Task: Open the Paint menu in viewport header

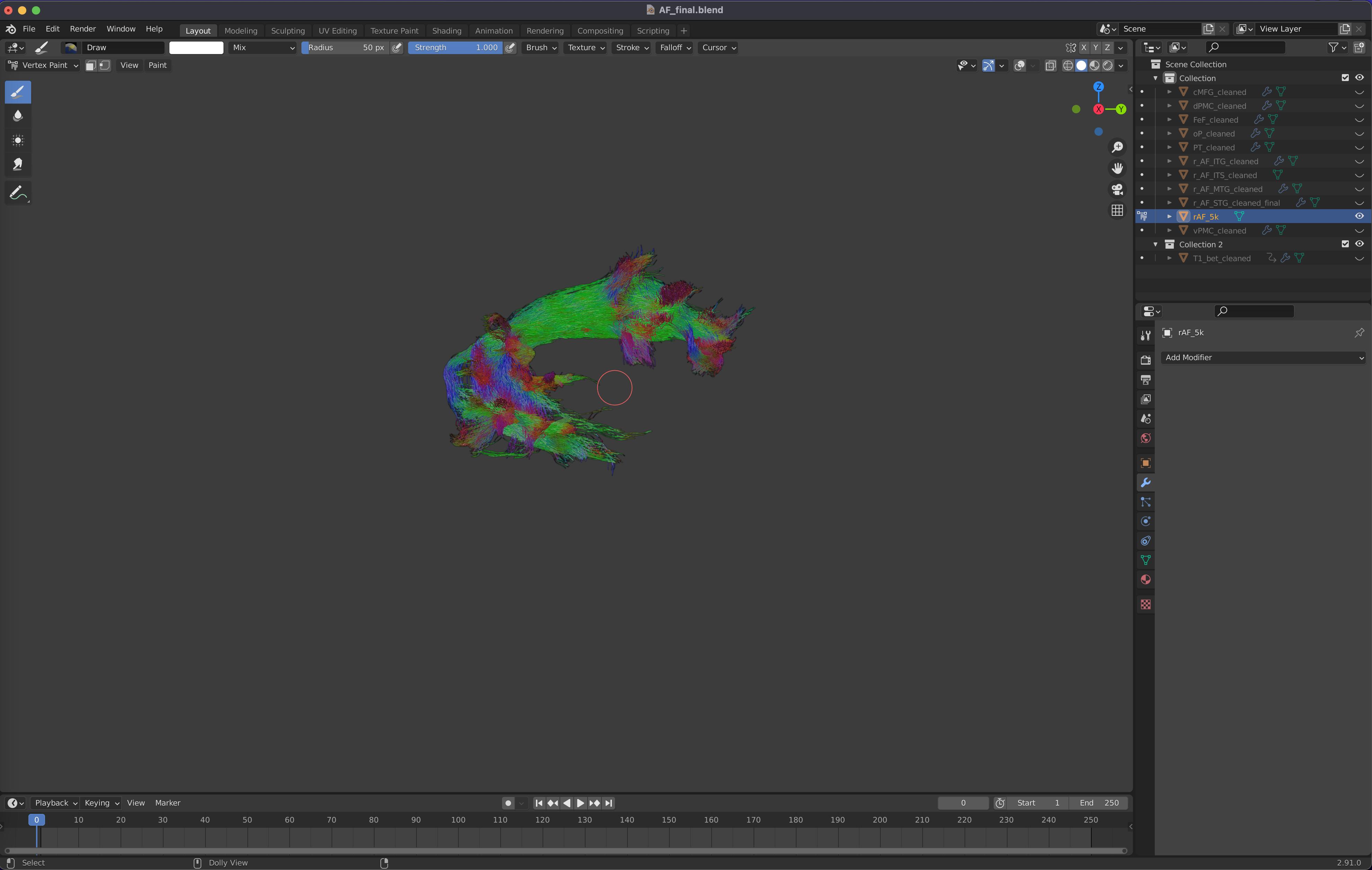Action: coord(157,65)
